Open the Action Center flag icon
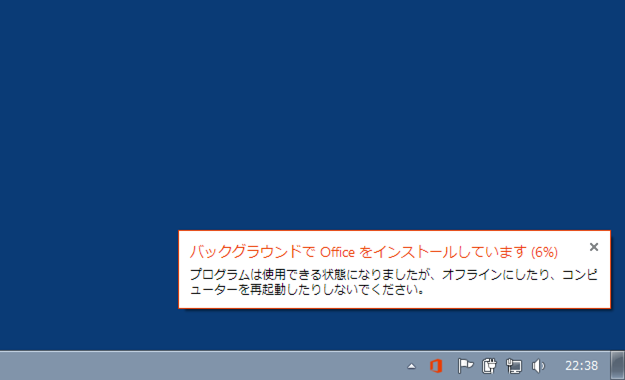 pyautogui.click(x=465, y=366)
